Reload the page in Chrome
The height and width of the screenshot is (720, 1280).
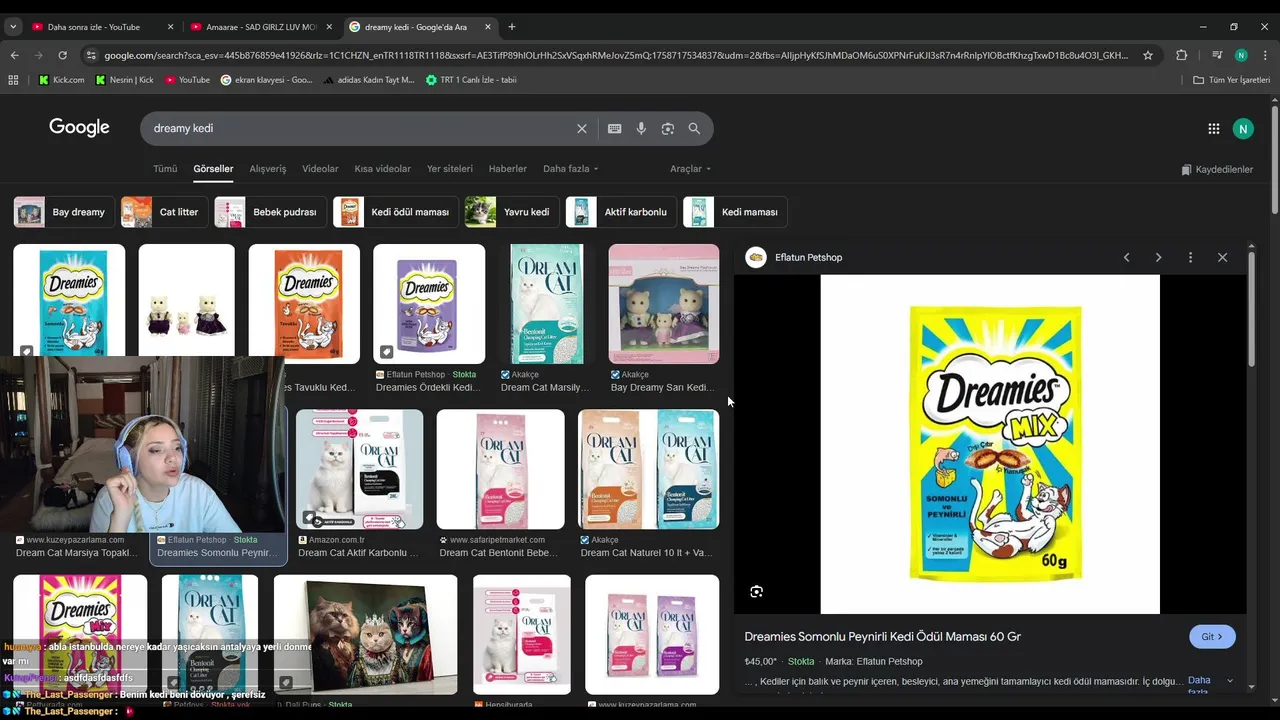(x=62, y=56)
